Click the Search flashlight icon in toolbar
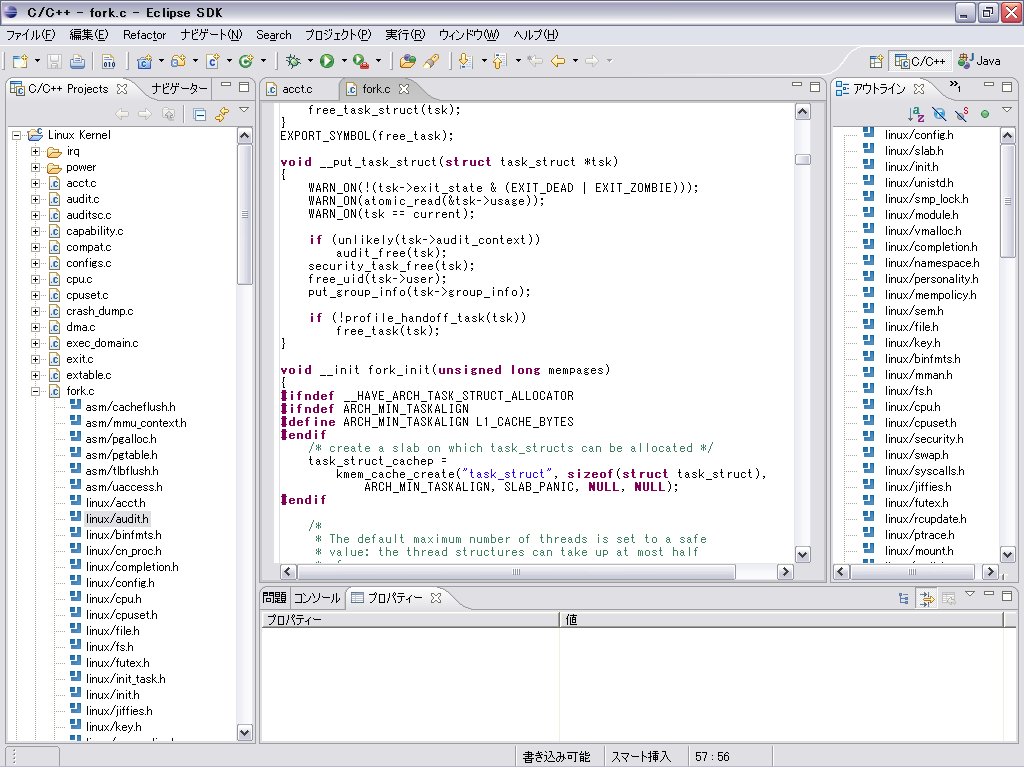This screenshot has height=768, width=1024. (x=431, y=61)
